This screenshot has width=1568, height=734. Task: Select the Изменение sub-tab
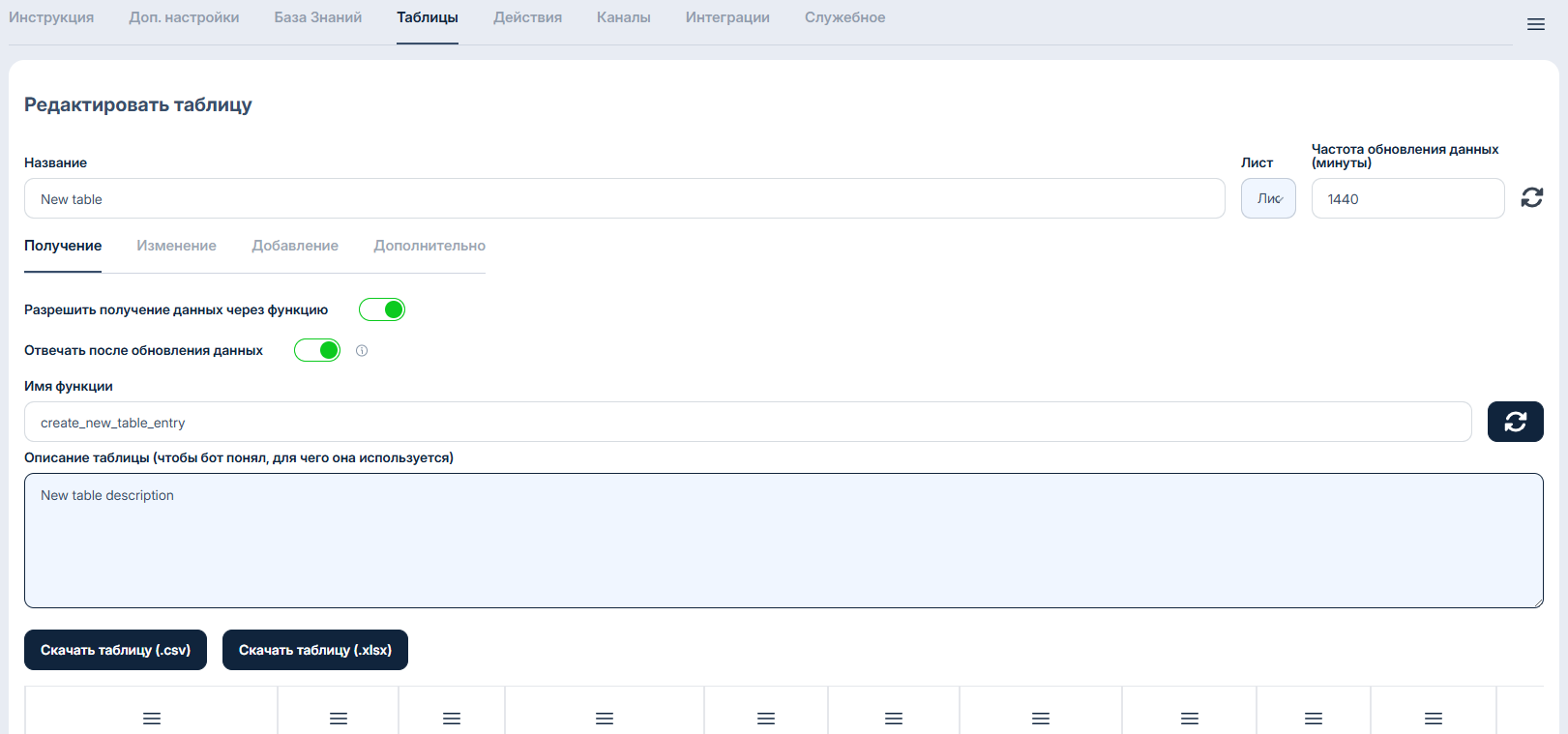176,246
